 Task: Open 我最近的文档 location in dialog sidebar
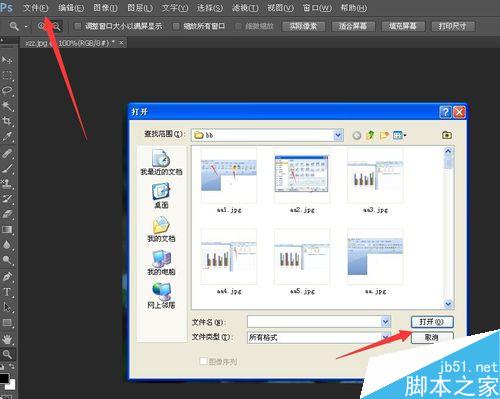(161, 162)
